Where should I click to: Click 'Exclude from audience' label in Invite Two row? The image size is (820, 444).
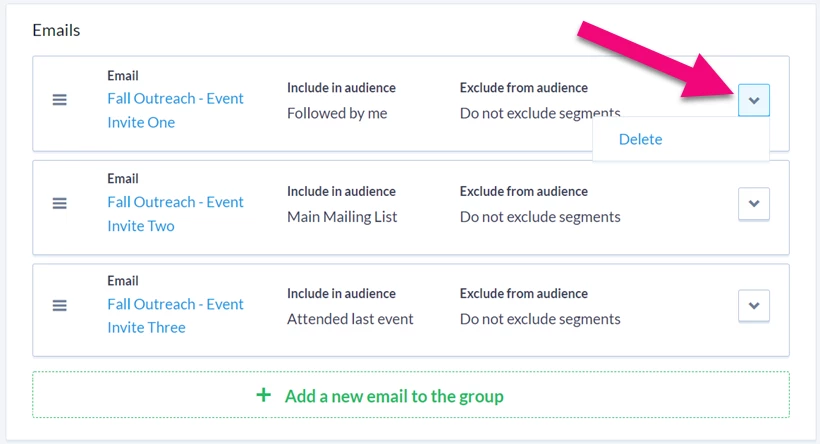tap(523, 191)
